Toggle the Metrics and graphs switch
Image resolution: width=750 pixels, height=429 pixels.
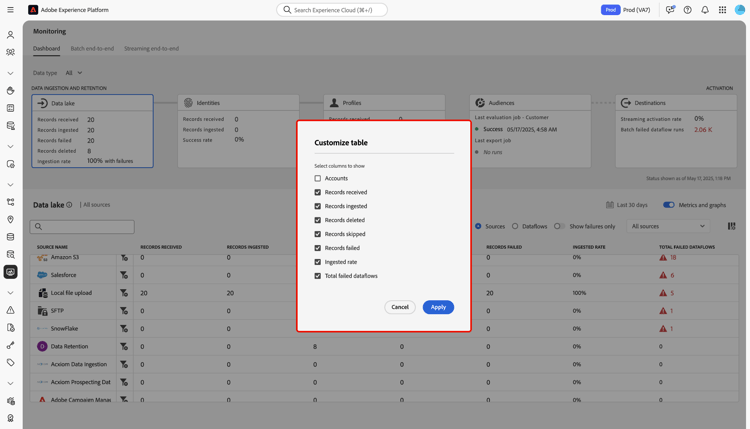669,205
